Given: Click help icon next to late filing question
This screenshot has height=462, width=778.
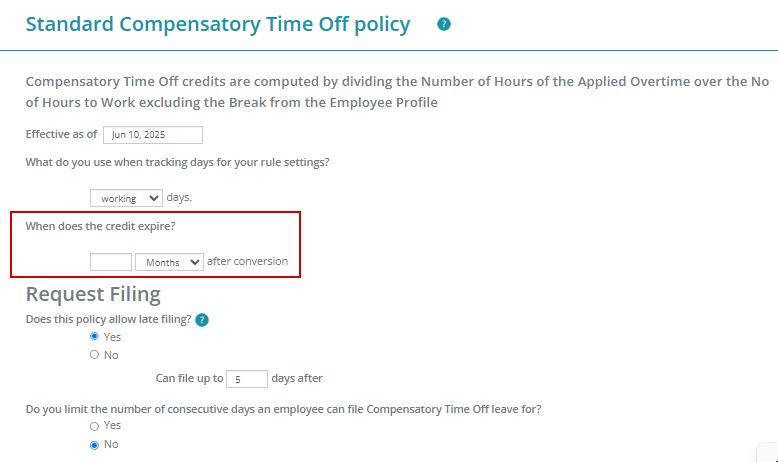Looking at the screenshot, I should [x=202, y=320].
